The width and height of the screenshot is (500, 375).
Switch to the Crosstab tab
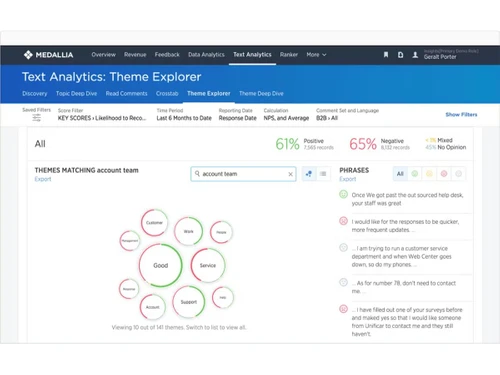167,94
